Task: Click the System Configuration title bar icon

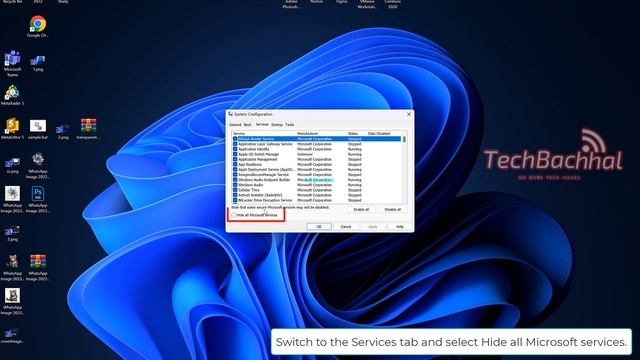Action: (x=231, y=114)
